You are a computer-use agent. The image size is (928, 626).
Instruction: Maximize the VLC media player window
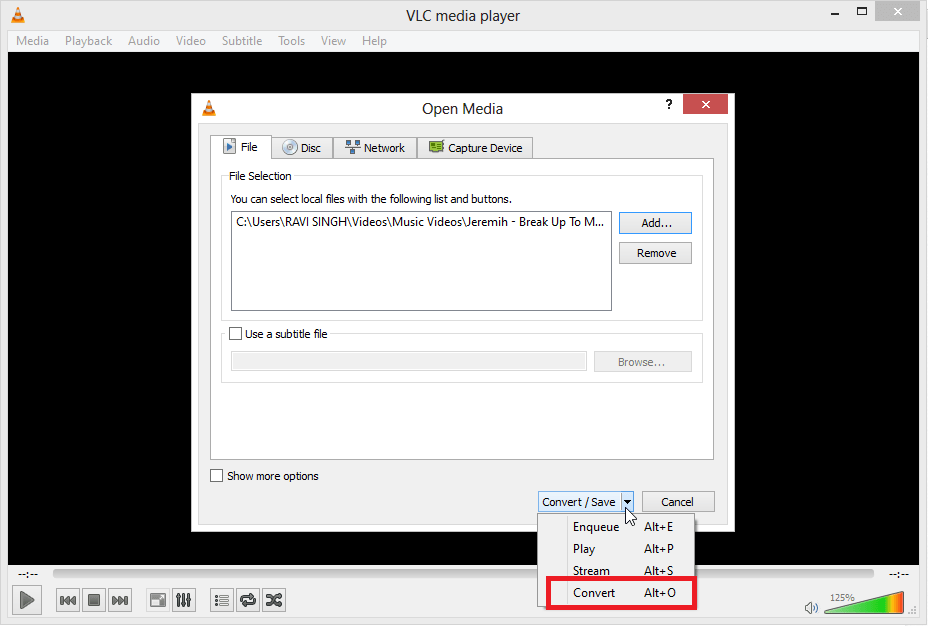862,11
